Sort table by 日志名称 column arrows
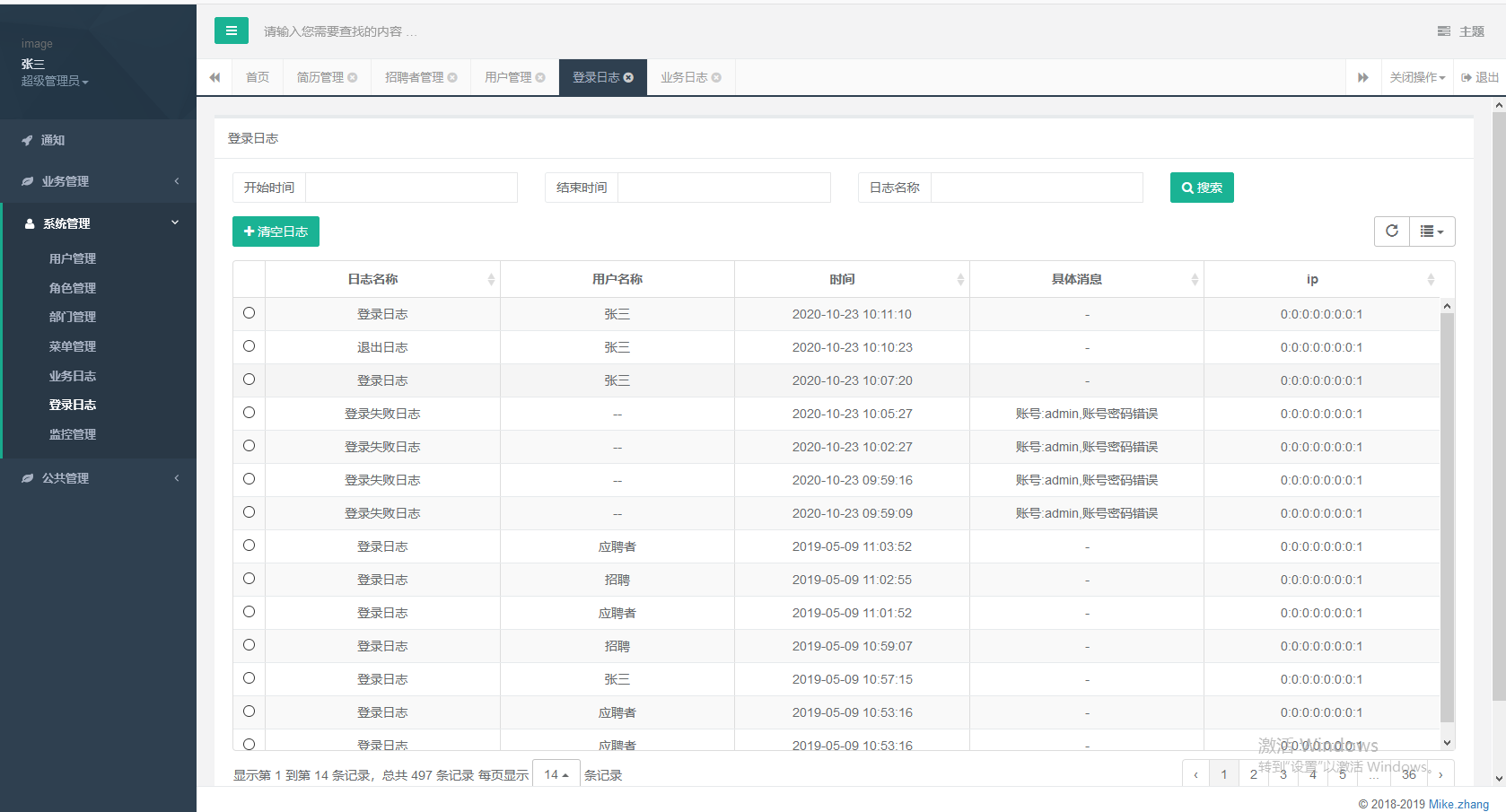This screenshot has height=812, width=1506. point(491,280)
